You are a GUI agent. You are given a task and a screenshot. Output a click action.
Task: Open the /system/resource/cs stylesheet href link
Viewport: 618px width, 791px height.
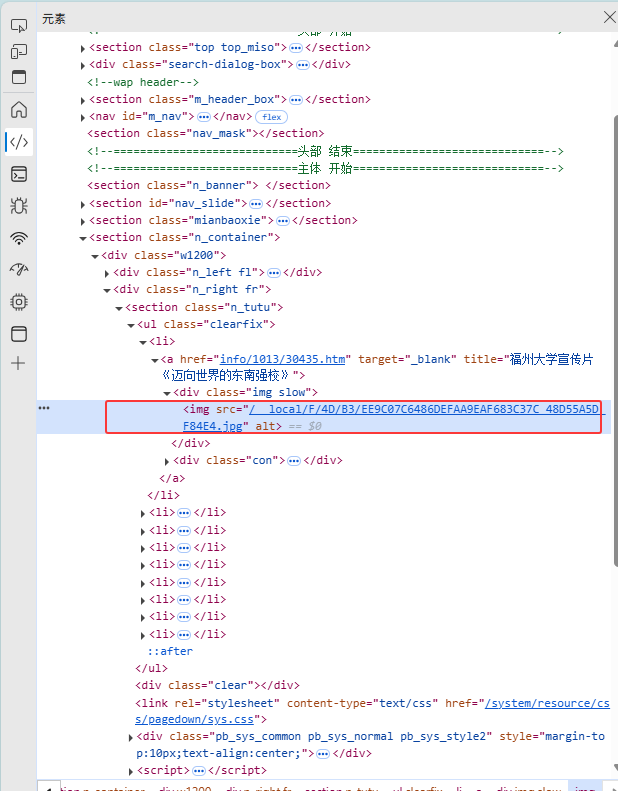[x=547, y=703]
